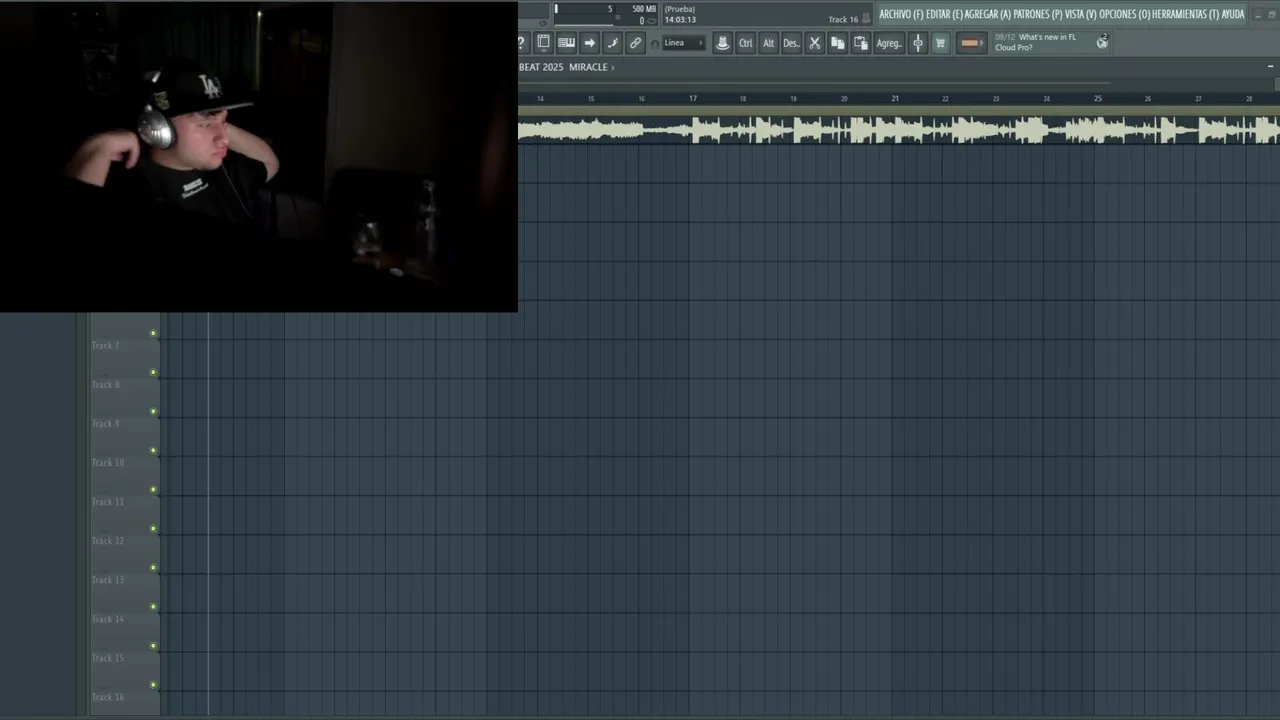The height and width of the screenshot is (720, 1280).
Task: Select the Track 8 header label
Action: pyautogui.click(x=105, y=385)
